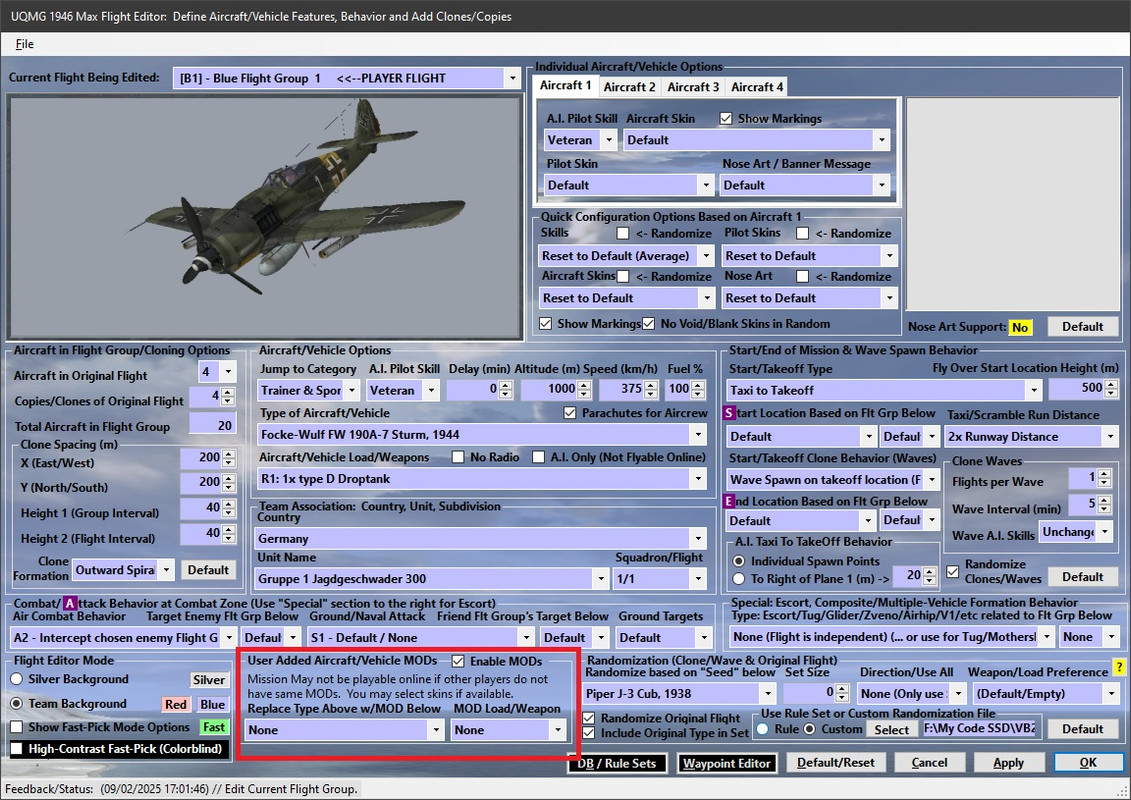Click the purple A attack behavior marker

pyautogui.click(x=69, y=603)
